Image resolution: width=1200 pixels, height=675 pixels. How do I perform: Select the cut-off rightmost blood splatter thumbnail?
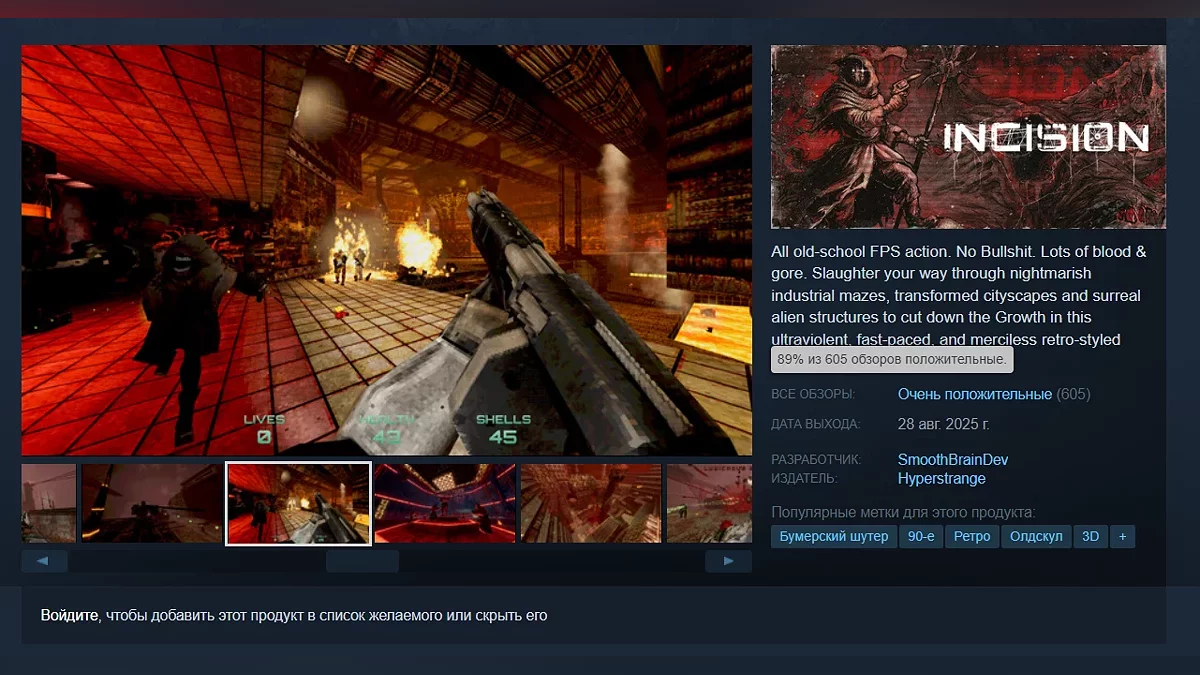(x=708, y=503)
